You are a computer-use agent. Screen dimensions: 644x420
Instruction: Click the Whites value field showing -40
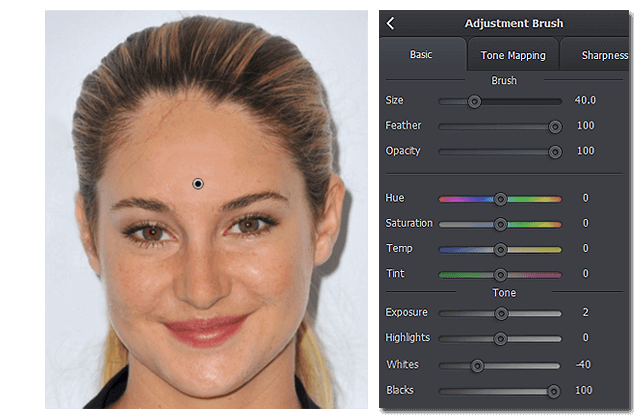pyautogui.click(x=583, y=364)
